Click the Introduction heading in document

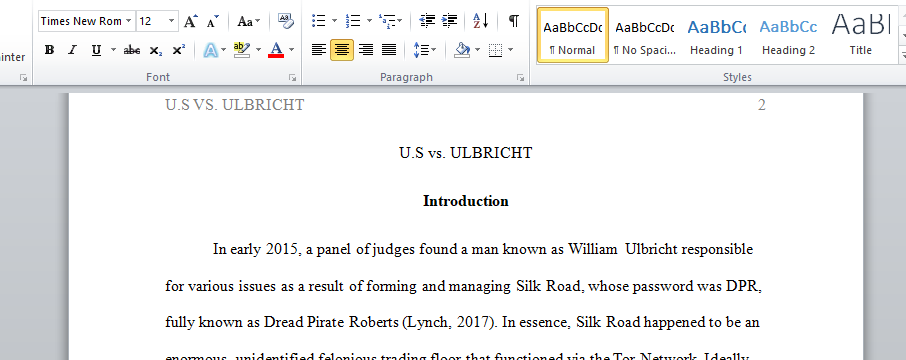pyautogui.click(x=466, y=201)
